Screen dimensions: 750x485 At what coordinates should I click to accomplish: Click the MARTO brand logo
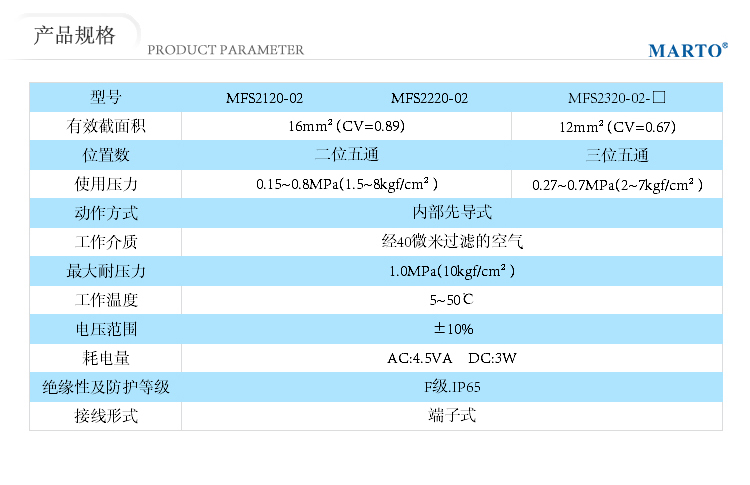pos(687,51)
